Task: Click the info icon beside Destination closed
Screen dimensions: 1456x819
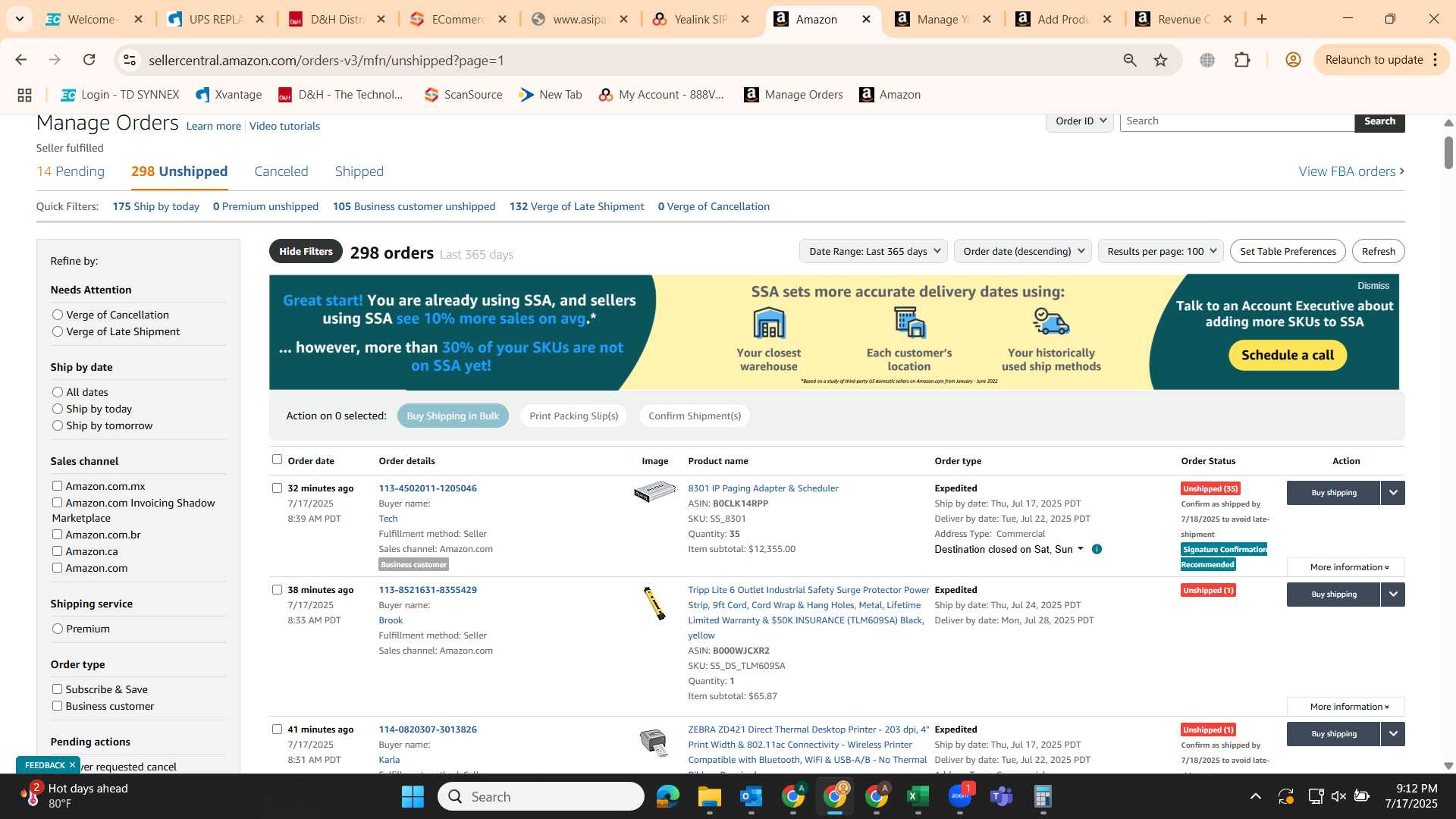Action: tap(1097, 549)
